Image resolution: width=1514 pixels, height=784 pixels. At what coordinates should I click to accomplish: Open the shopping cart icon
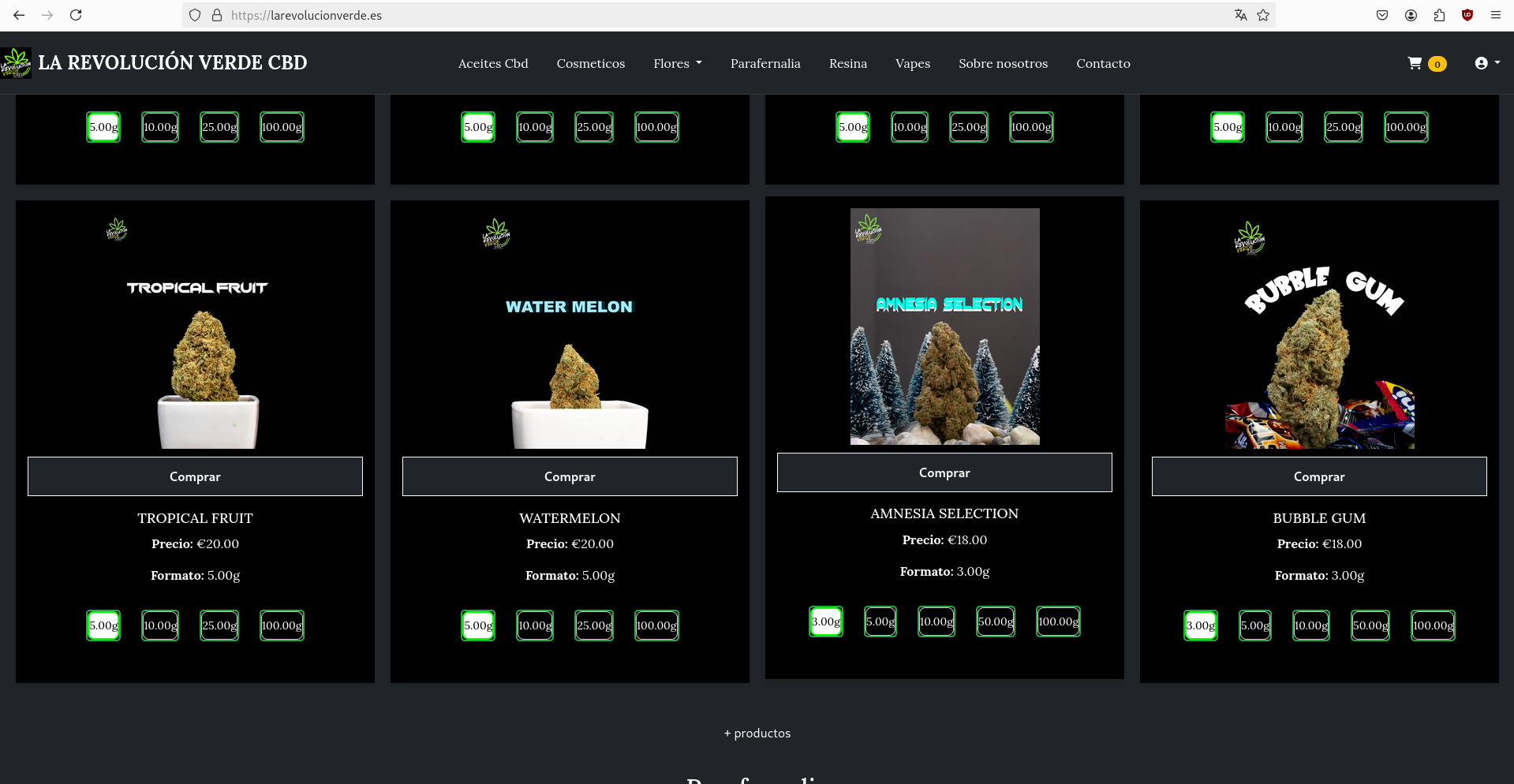(1415, 63)
